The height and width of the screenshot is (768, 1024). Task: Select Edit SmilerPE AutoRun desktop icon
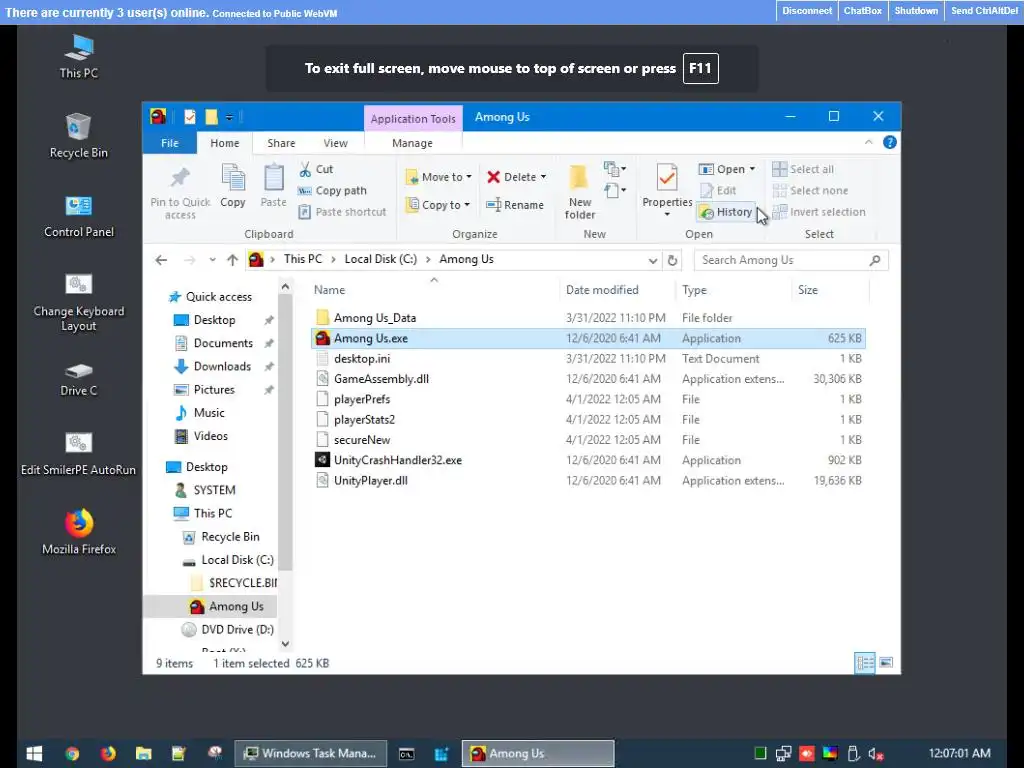[x=78, y=453]
